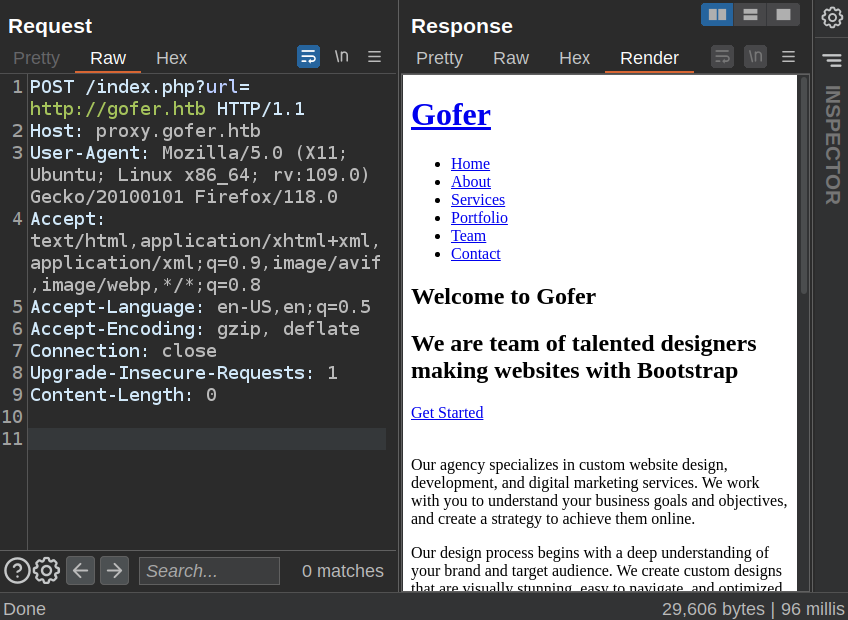Open Request panel options menu
Viewport: 848px width, 620px height.
pyautogui.click(x=374, y=57)
